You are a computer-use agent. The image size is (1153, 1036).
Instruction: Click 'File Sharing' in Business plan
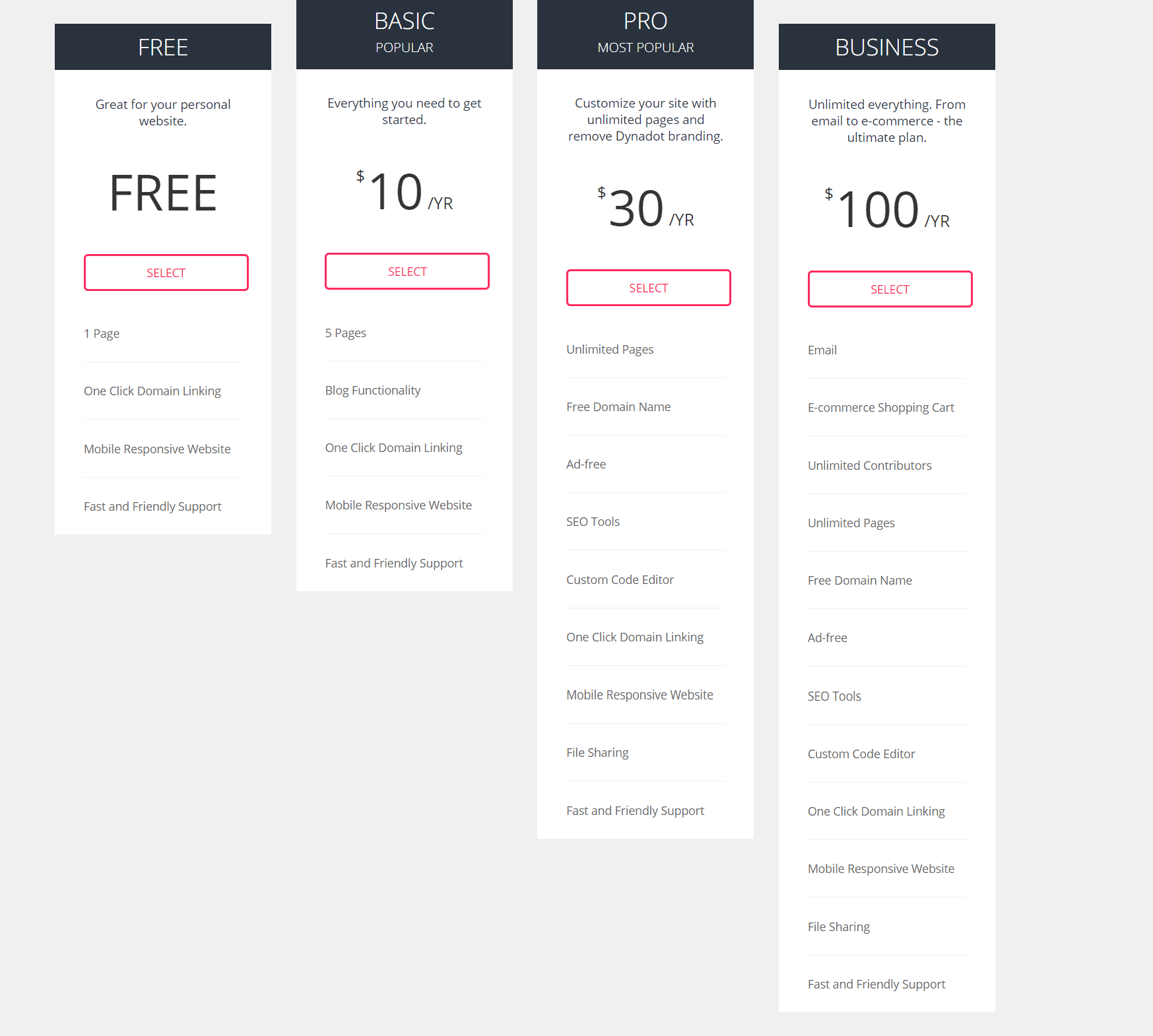click(x=839, y=926)
